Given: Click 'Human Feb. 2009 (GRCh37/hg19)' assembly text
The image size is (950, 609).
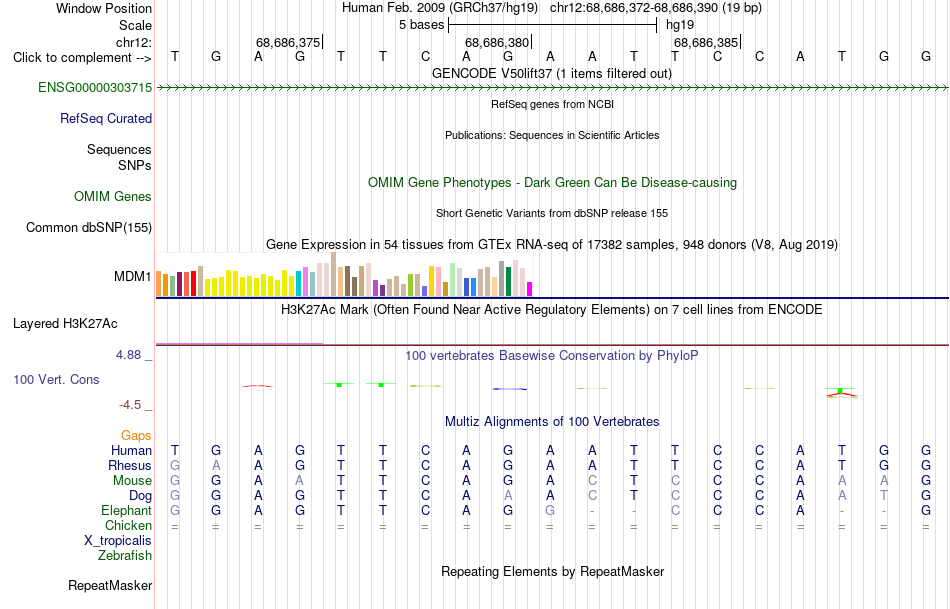Looking at the screenshot, I should [440, 8].
